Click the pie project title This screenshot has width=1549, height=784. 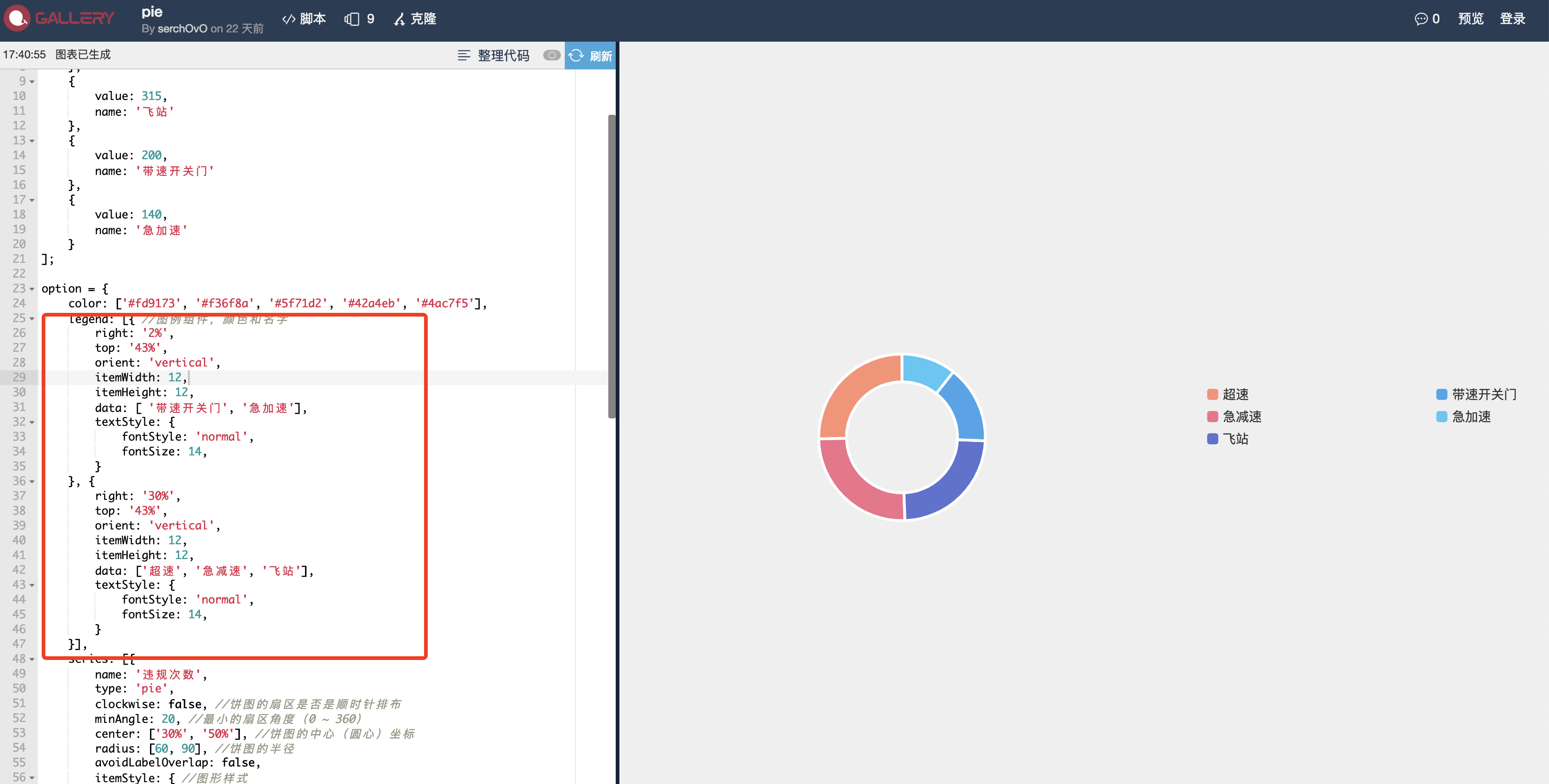tap(153, 12)
